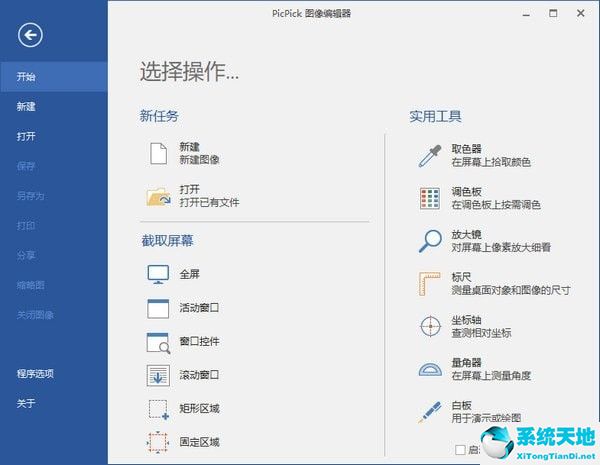Click the 活动窗口 window icon
The height and width of the screenshot is (465, 600).
click(x=158, y=308)
